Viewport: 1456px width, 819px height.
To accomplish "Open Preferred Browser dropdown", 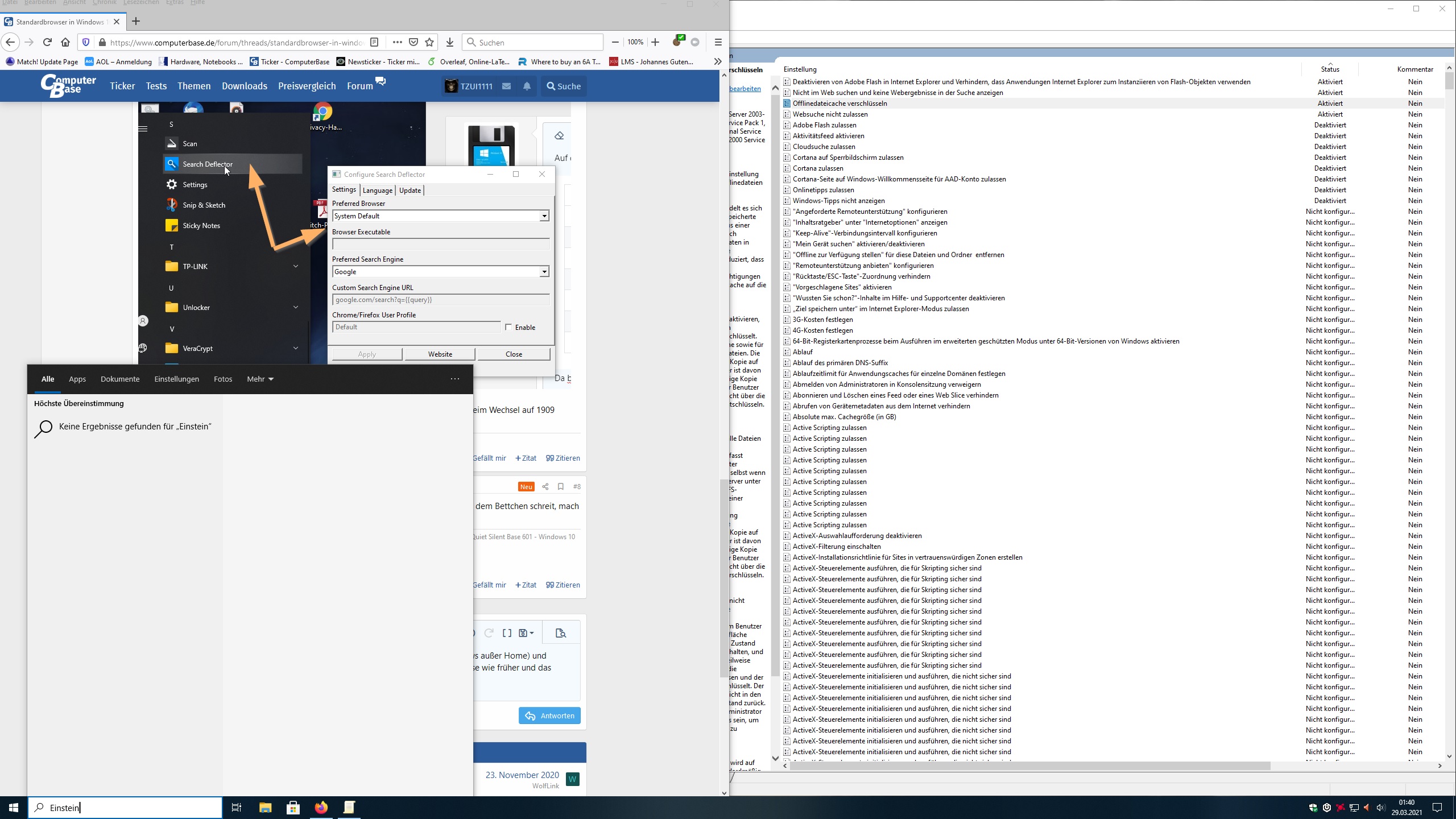I will coord(544,216).
